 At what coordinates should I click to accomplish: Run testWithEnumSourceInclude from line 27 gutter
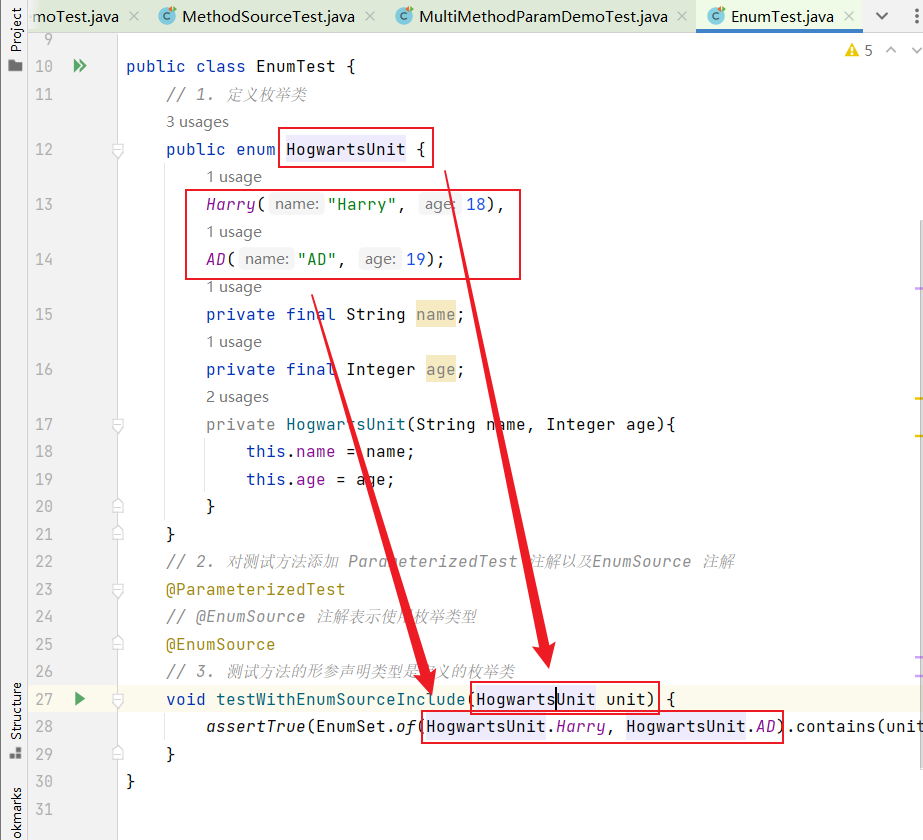(80, 699)
